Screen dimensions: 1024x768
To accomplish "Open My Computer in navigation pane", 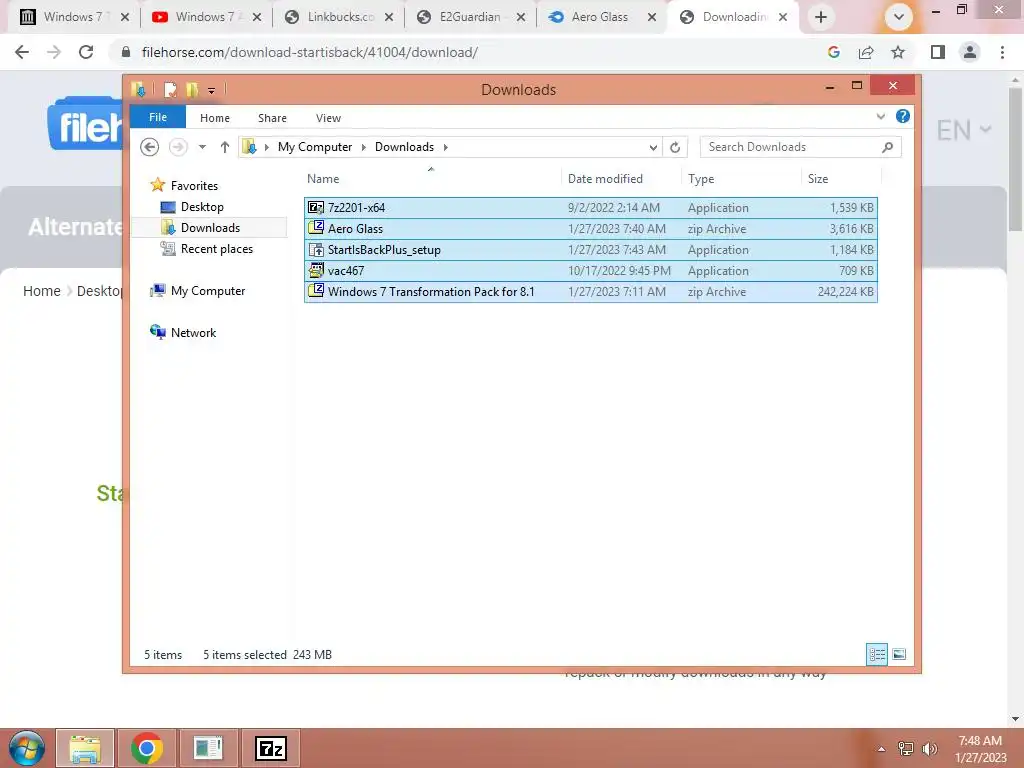I will 208,291.
